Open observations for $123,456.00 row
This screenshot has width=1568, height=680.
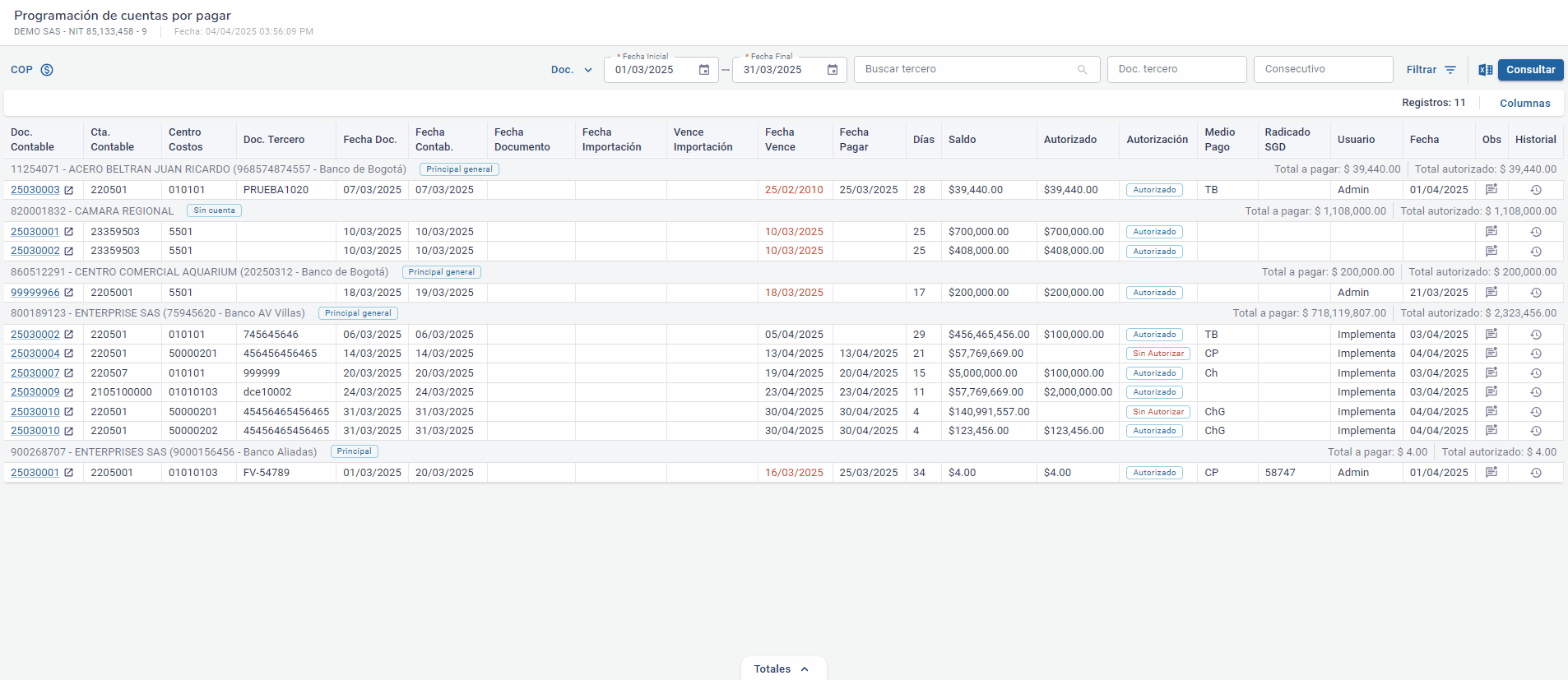pyautogui.click(x=1491, y=431)
